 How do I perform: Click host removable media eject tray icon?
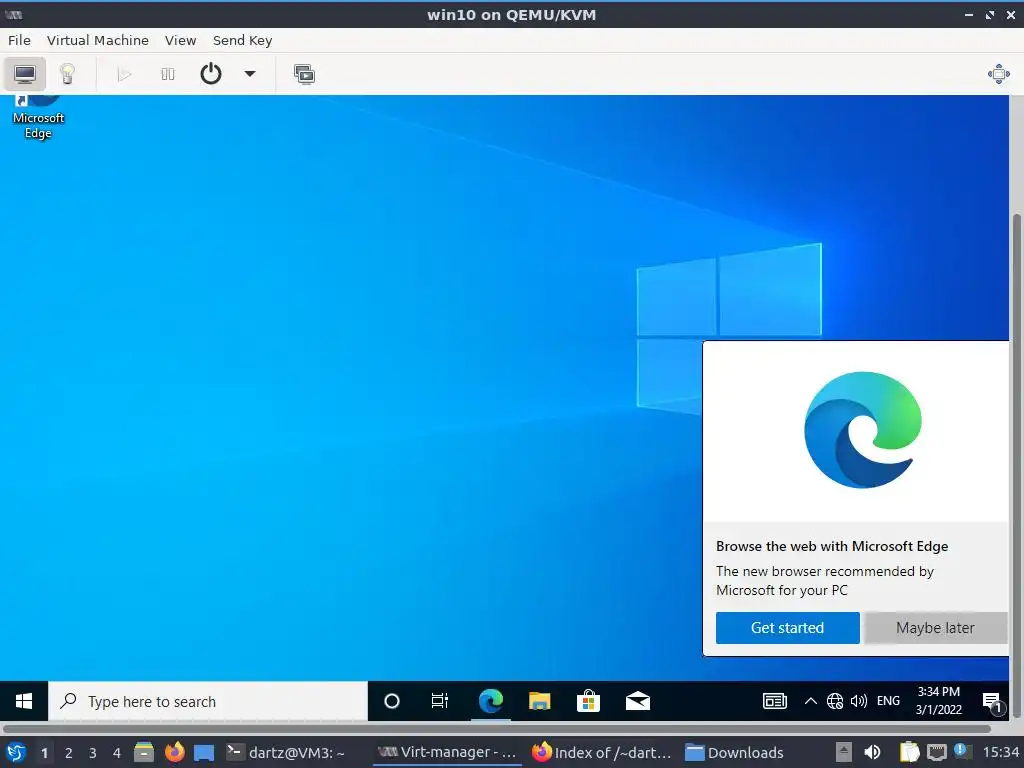(844, 752)
